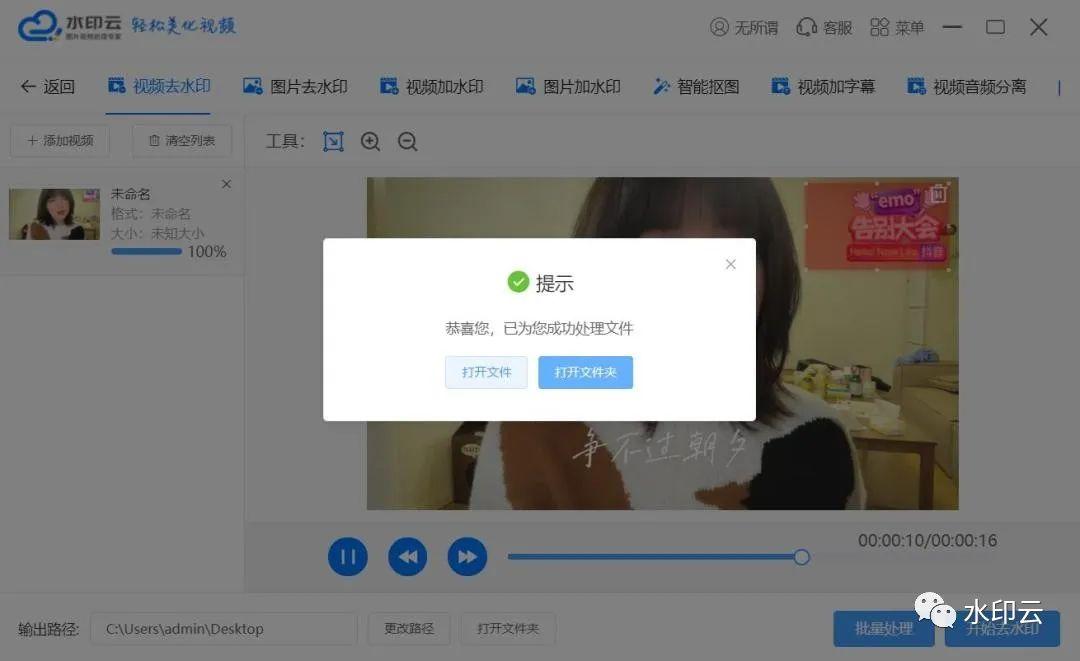This screenshot has height=661, width=1080.
Task: Rewind the video
Action: [408, 556]
